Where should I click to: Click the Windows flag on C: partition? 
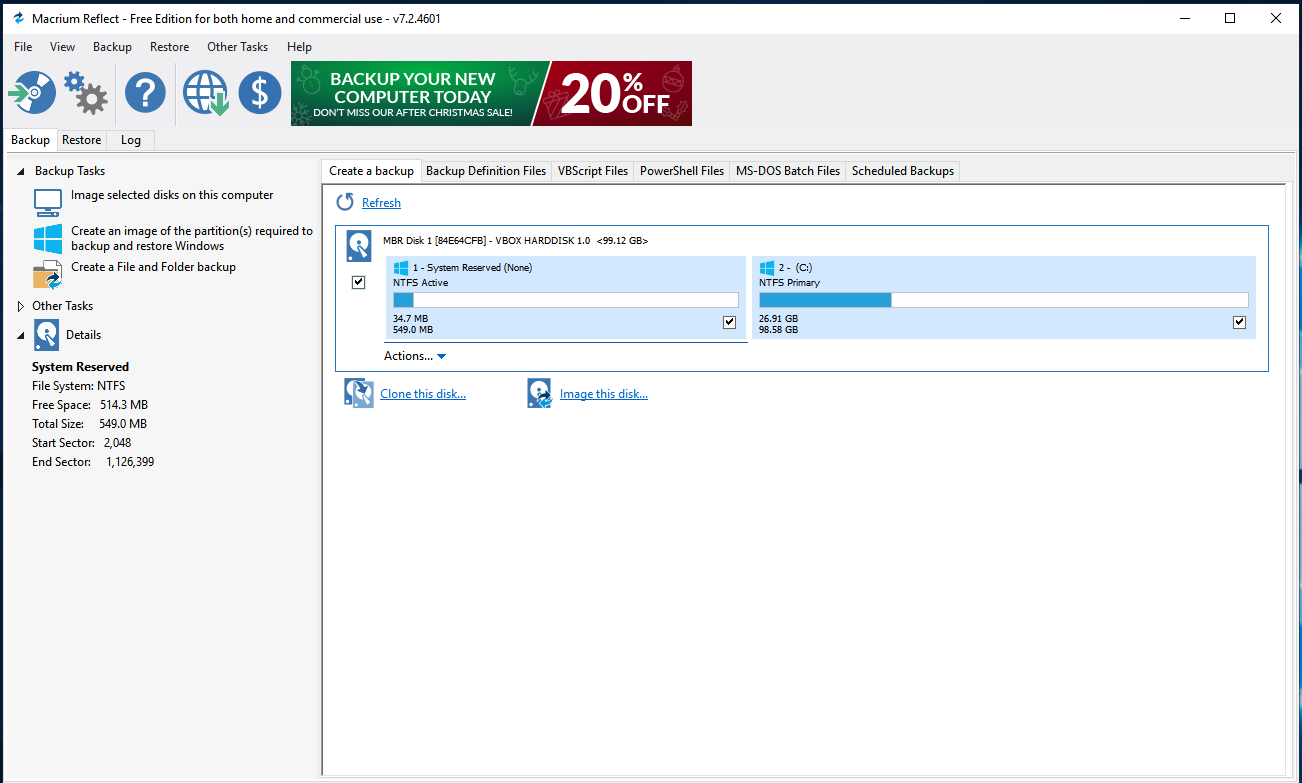coord(767,268)
